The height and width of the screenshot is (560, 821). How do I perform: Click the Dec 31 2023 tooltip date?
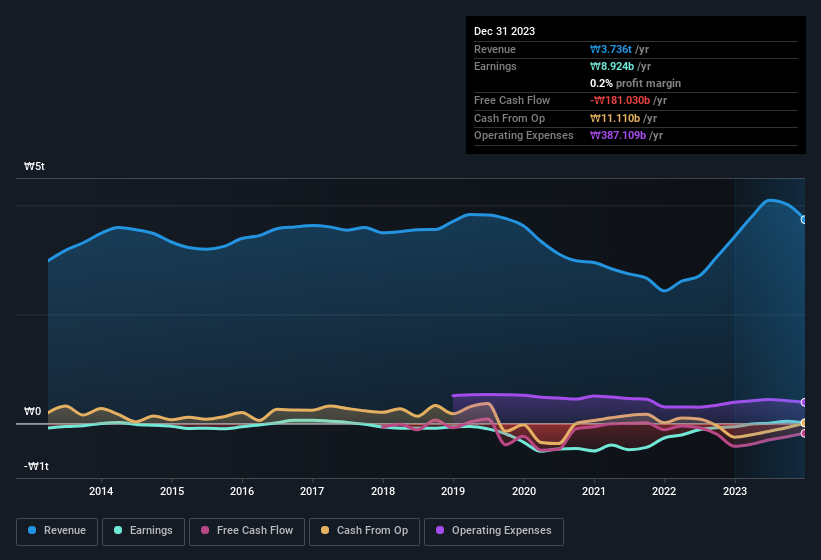[x=504, y=31]
